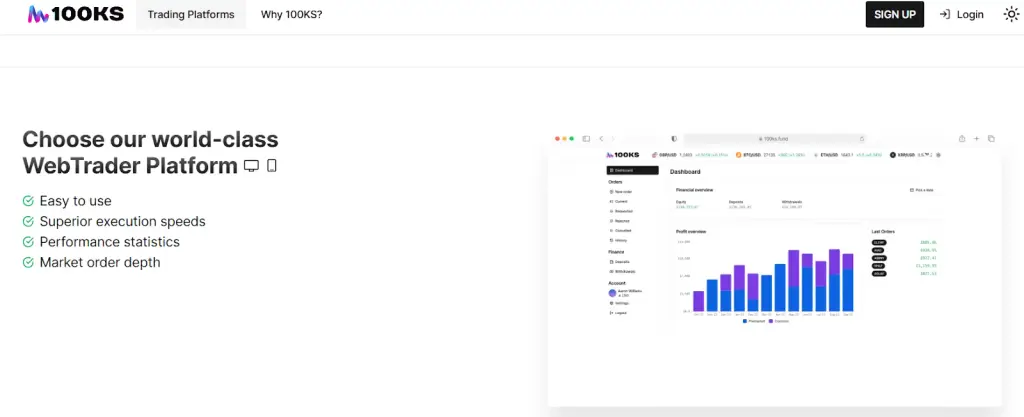The height and width of the screenshot is (417, 1024).
Task: Click the user avatar in the preview Account section
Action: pyautogui.click(x=612, y=293)
